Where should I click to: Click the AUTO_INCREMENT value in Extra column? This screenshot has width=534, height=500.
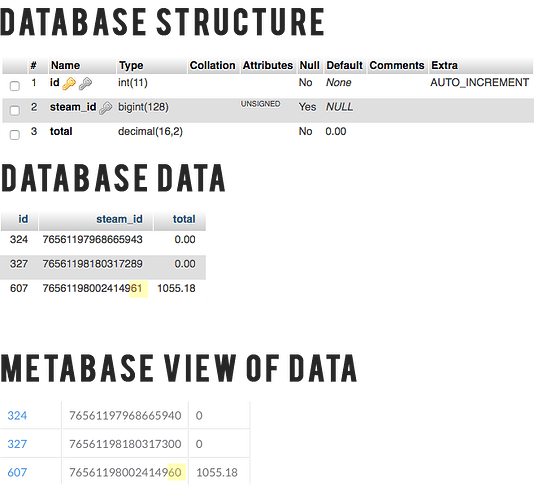(480, 83)
